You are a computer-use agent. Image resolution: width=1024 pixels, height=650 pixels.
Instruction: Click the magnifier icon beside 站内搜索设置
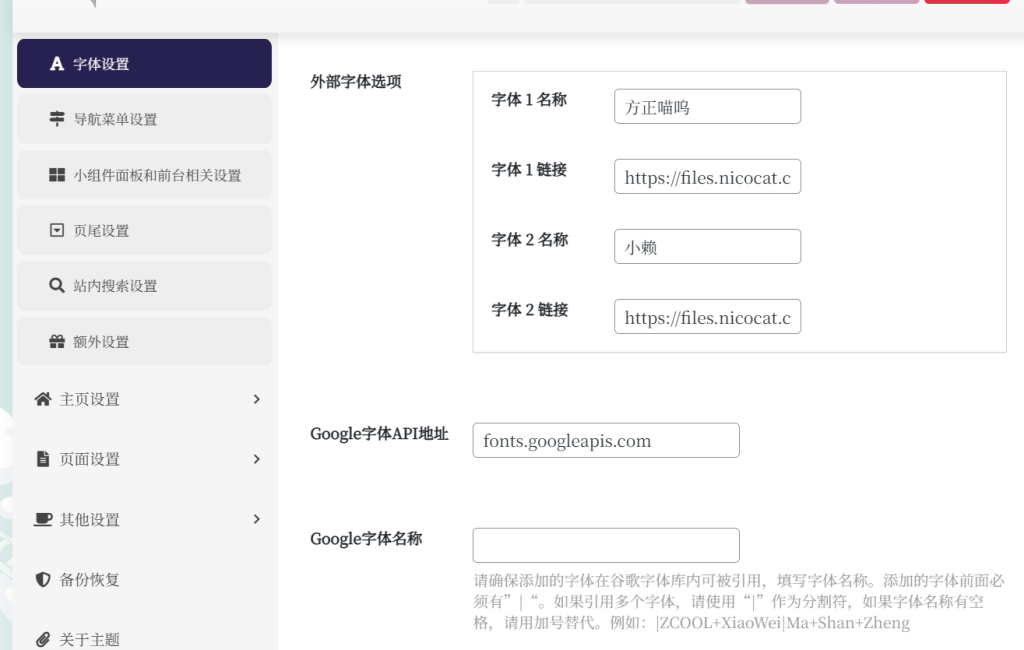pyautogui.click(x=57, y=285)
